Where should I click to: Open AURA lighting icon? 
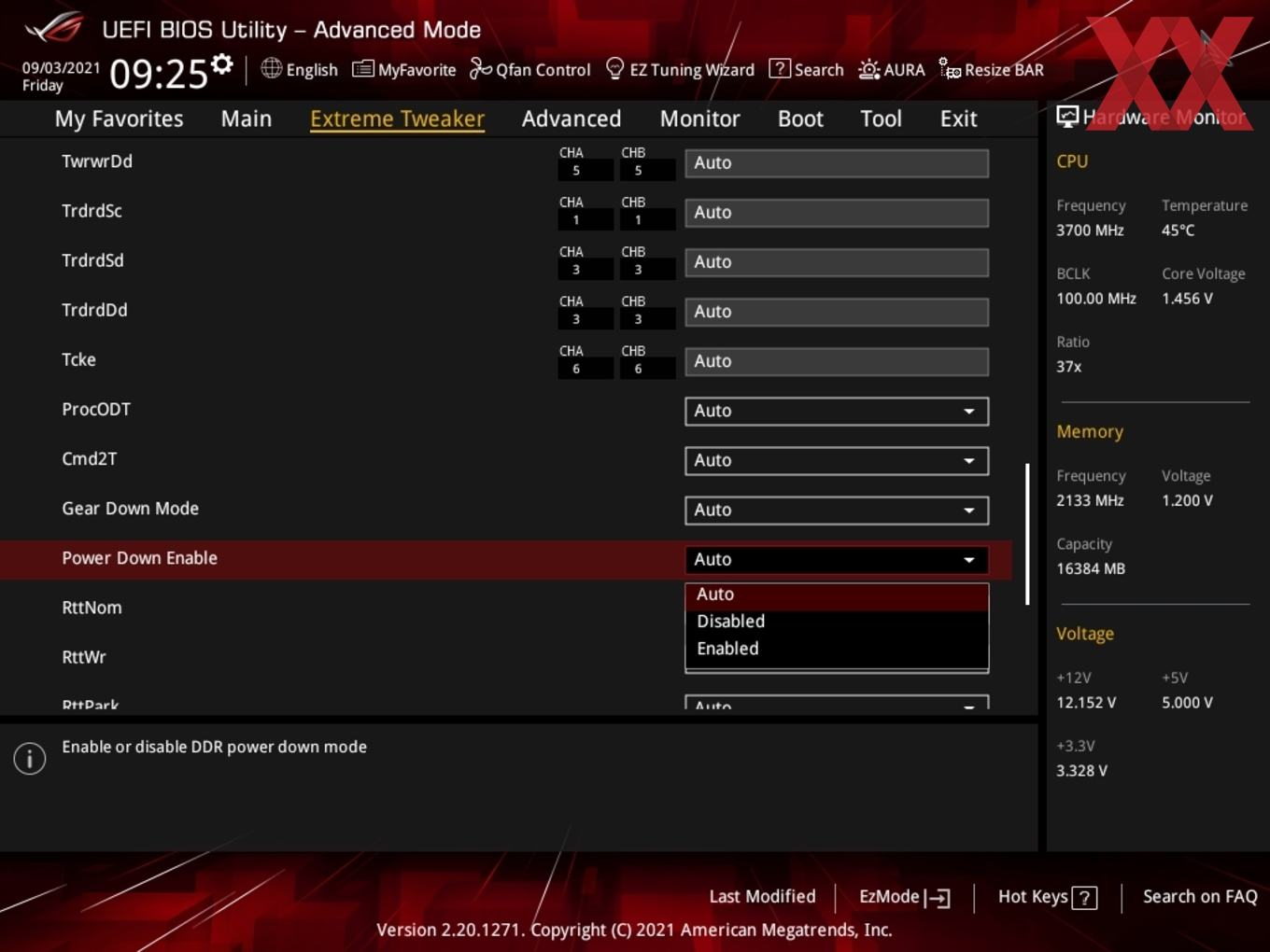click(868, 69)
